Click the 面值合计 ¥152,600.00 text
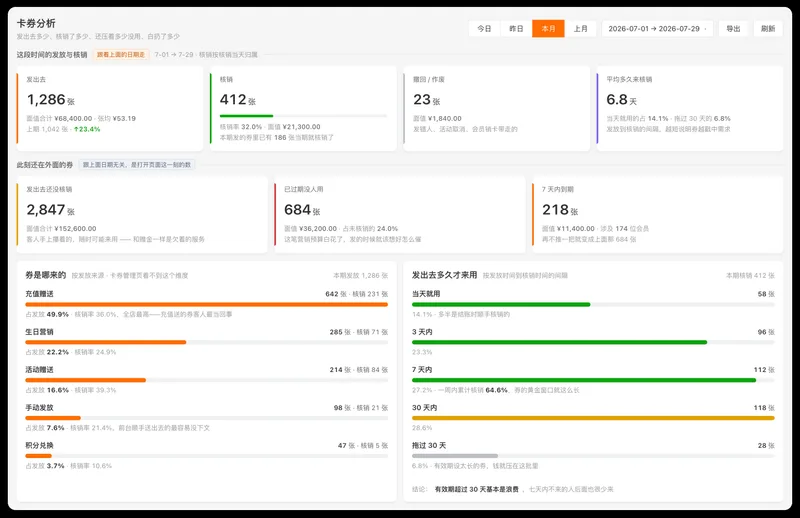 click(x=61, y=229)
